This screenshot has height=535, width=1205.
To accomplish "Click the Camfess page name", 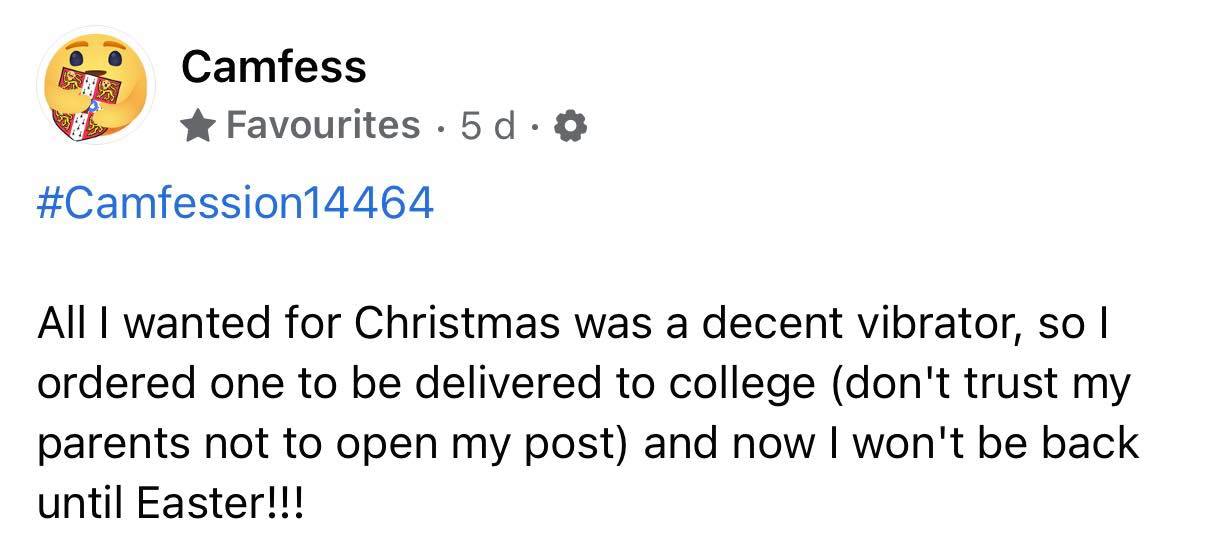I will click(274, 67).
